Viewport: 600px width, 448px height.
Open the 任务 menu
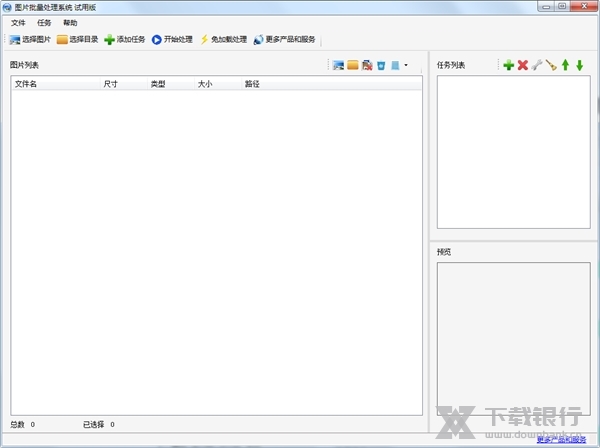pyautogui.click(x=44, y=23)
